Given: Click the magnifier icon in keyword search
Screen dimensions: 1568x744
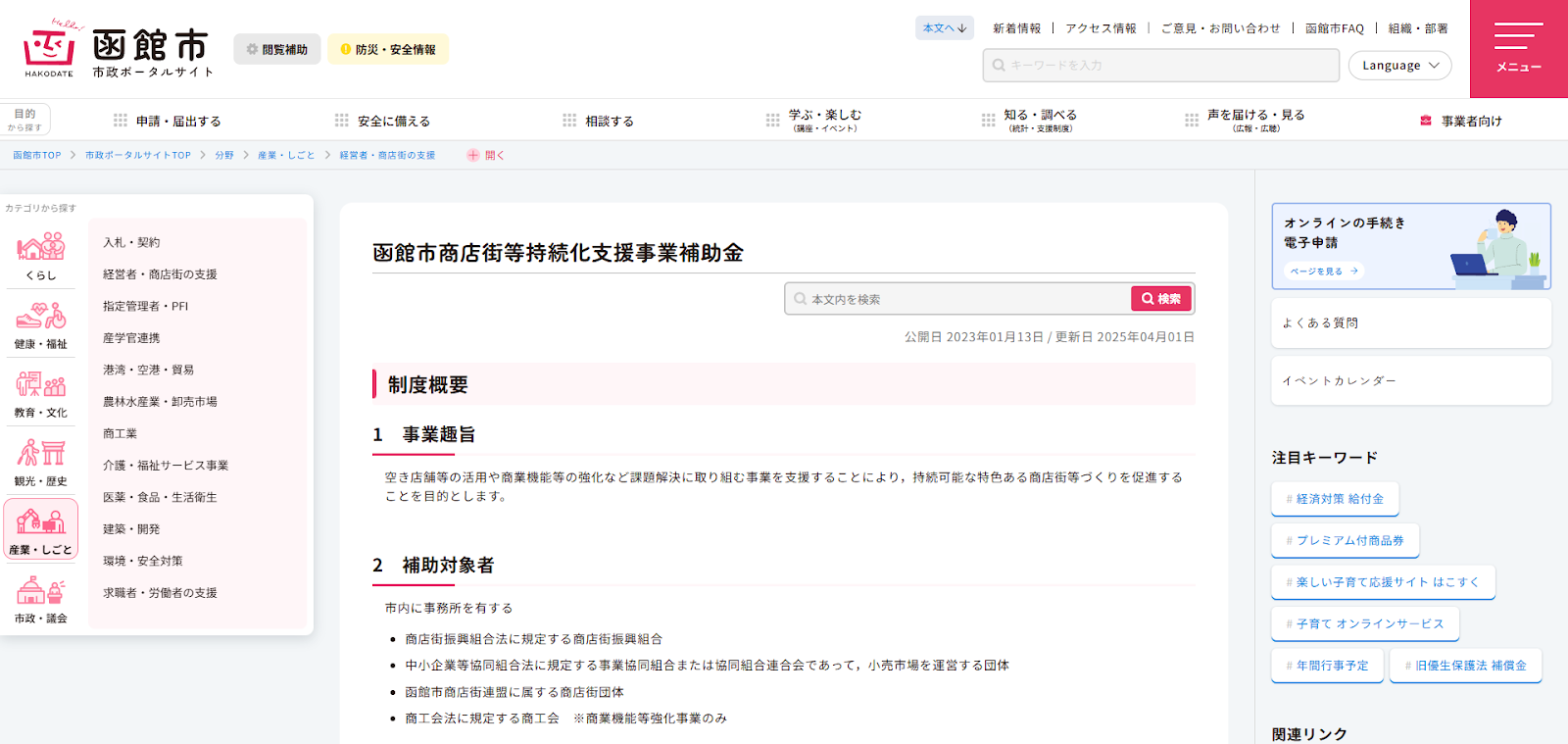Looking at the screenshot, I should click(999, 66).
